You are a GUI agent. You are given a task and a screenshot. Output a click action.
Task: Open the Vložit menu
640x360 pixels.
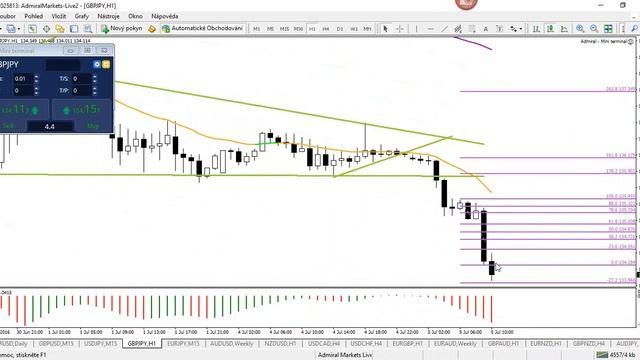coord(59,16)
